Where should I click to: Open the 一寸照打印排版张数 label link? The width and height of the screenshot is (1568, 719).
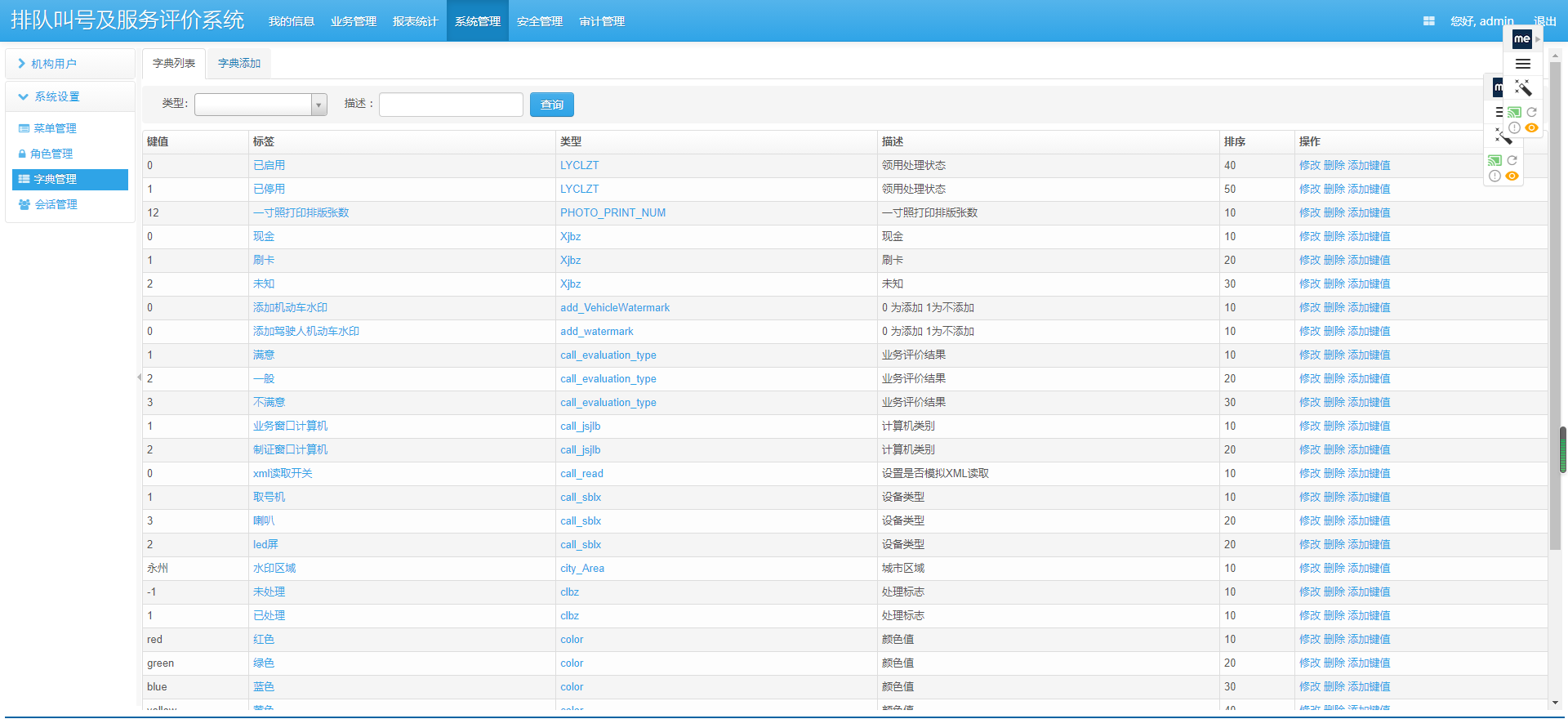point(301,212)
